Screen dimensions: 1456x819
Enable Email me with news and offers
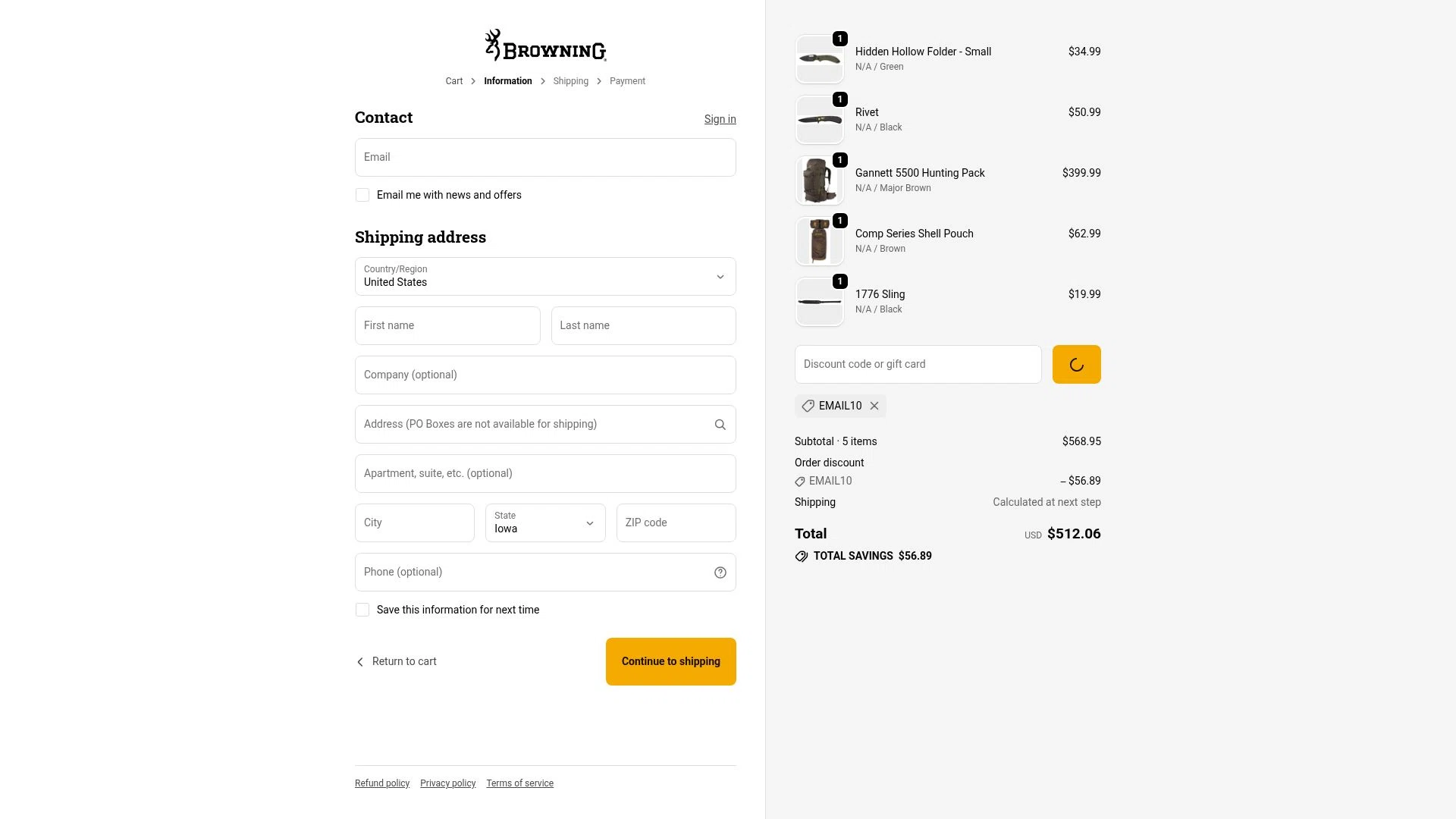(x=362, y=195)
